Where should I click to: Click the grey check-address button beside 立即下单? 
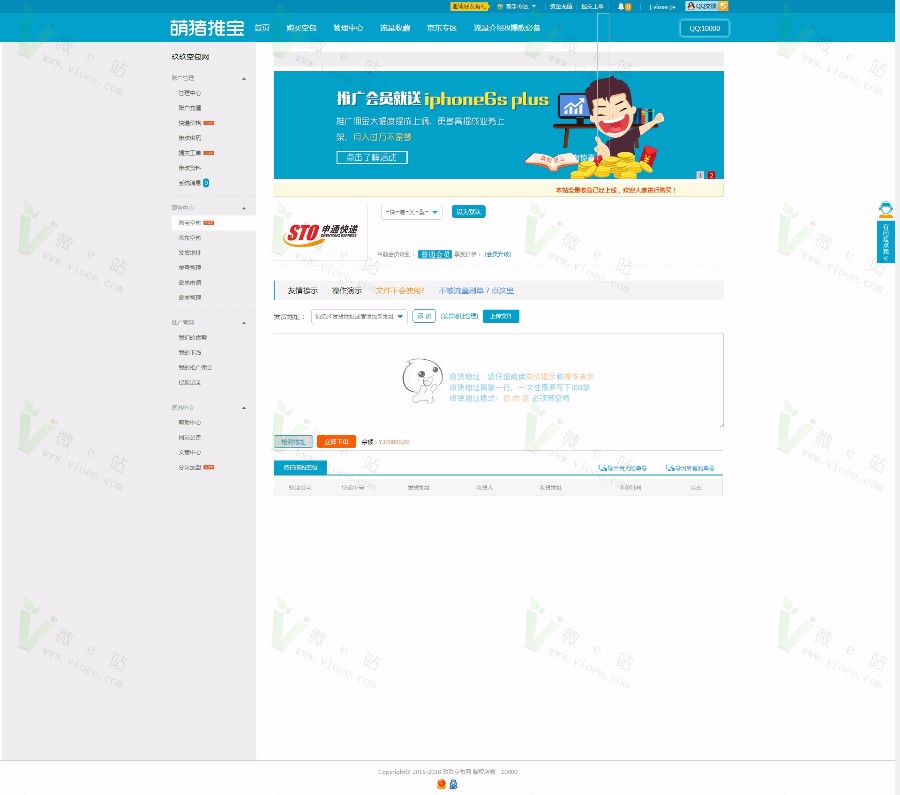pos(293,441)
